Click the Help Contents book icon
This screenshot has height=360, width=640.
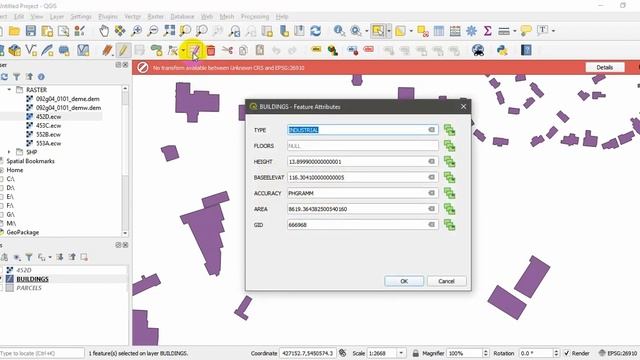pos(527,50)
